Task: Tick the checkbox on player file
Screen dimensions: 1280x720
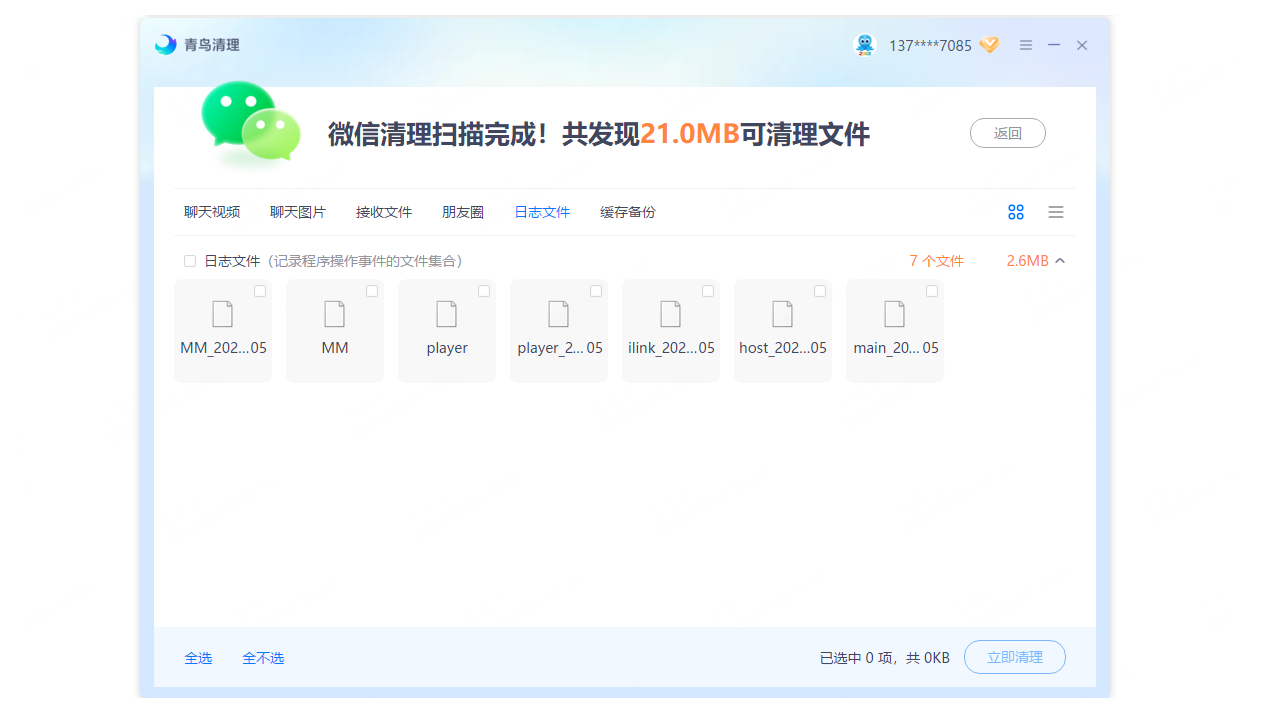Action: click(484, 291)
